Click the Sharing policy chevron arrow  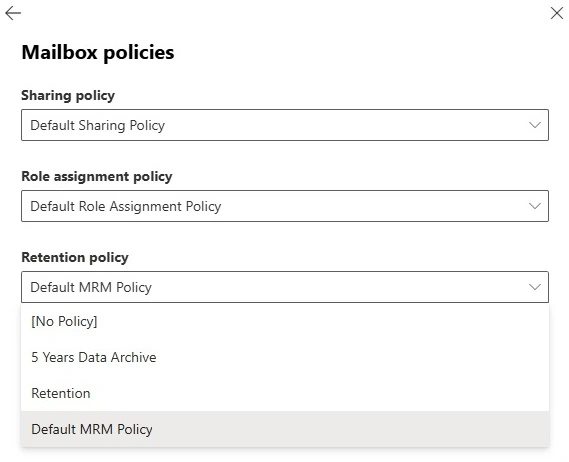click(x=535, y=125)
